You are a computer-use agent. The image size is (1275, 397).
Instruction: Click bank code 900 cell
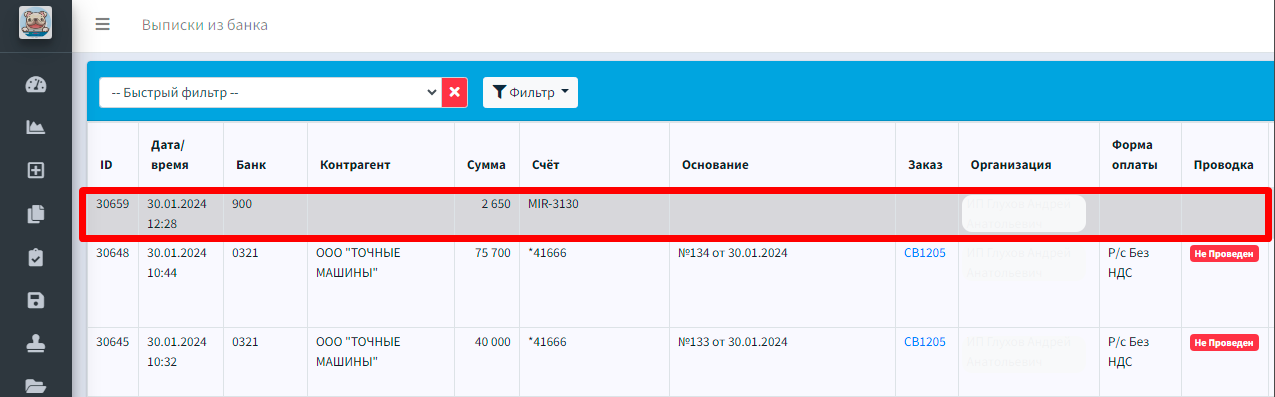pos(242,204)
